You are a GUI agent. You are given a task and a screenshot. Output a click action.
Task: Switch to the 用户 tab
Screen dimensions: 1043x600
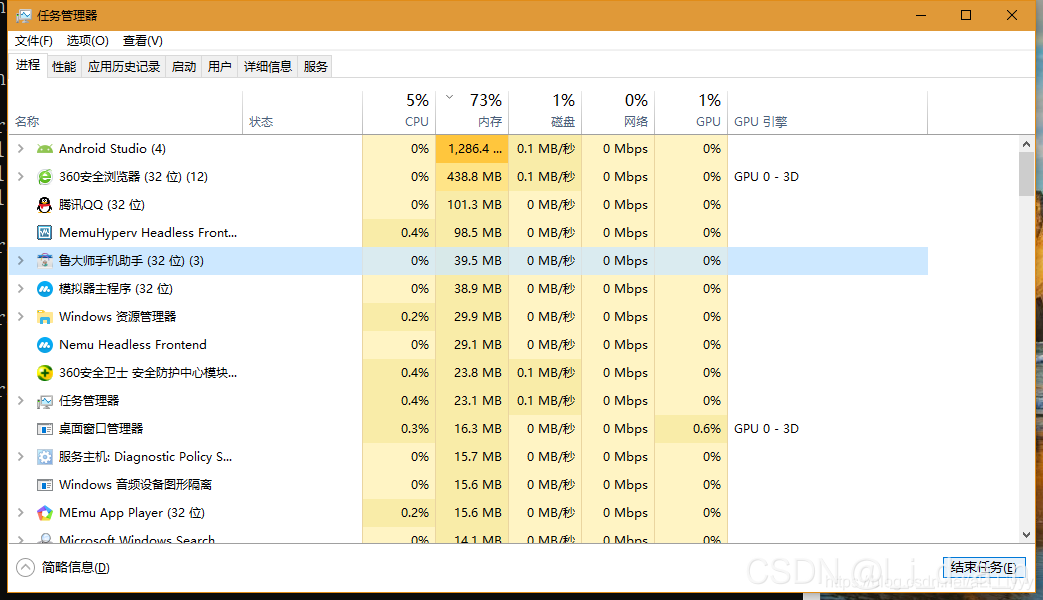pyautogui.click(x=220, y=67)
